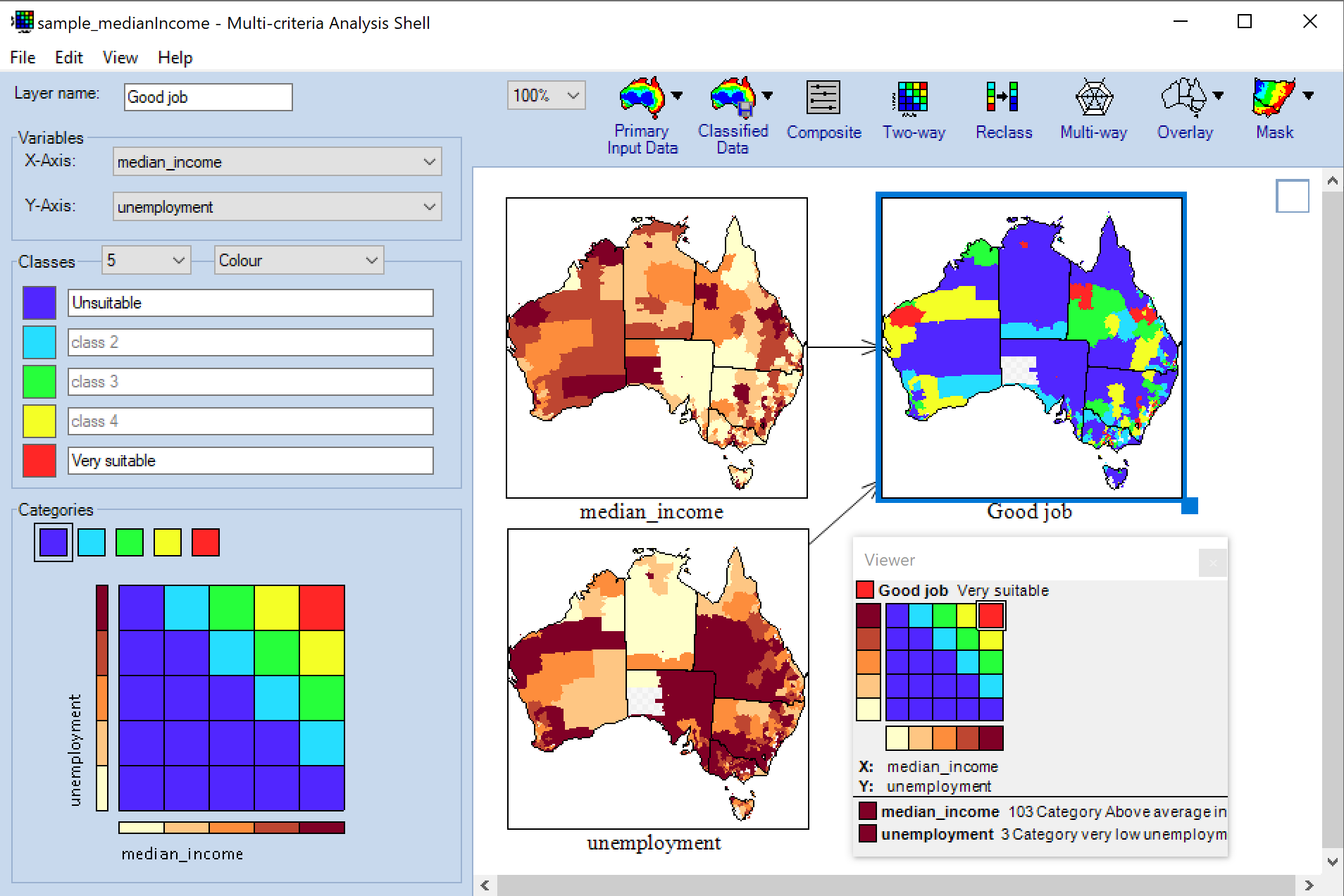Viewport: 1344px width, 896px height.
Task: Click the Layer name input field
Action: pos(208,97)
